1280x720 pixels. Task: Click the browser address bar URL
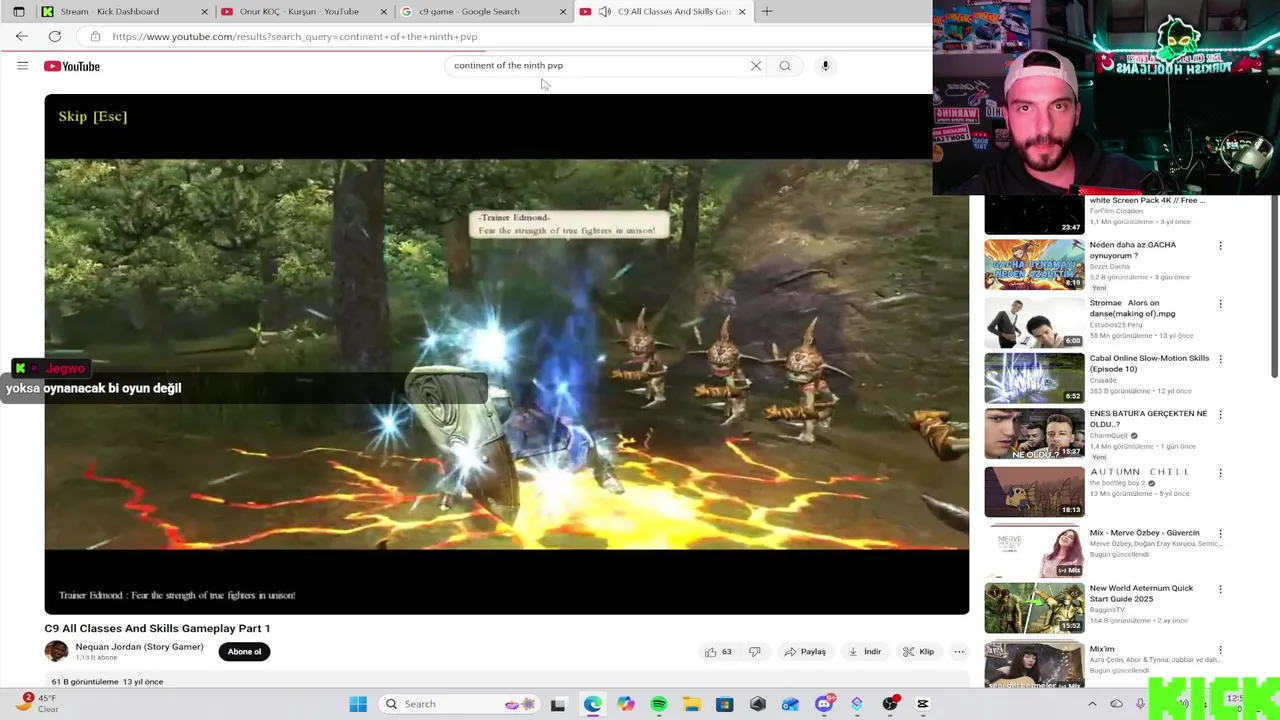(x=295, y=37)
